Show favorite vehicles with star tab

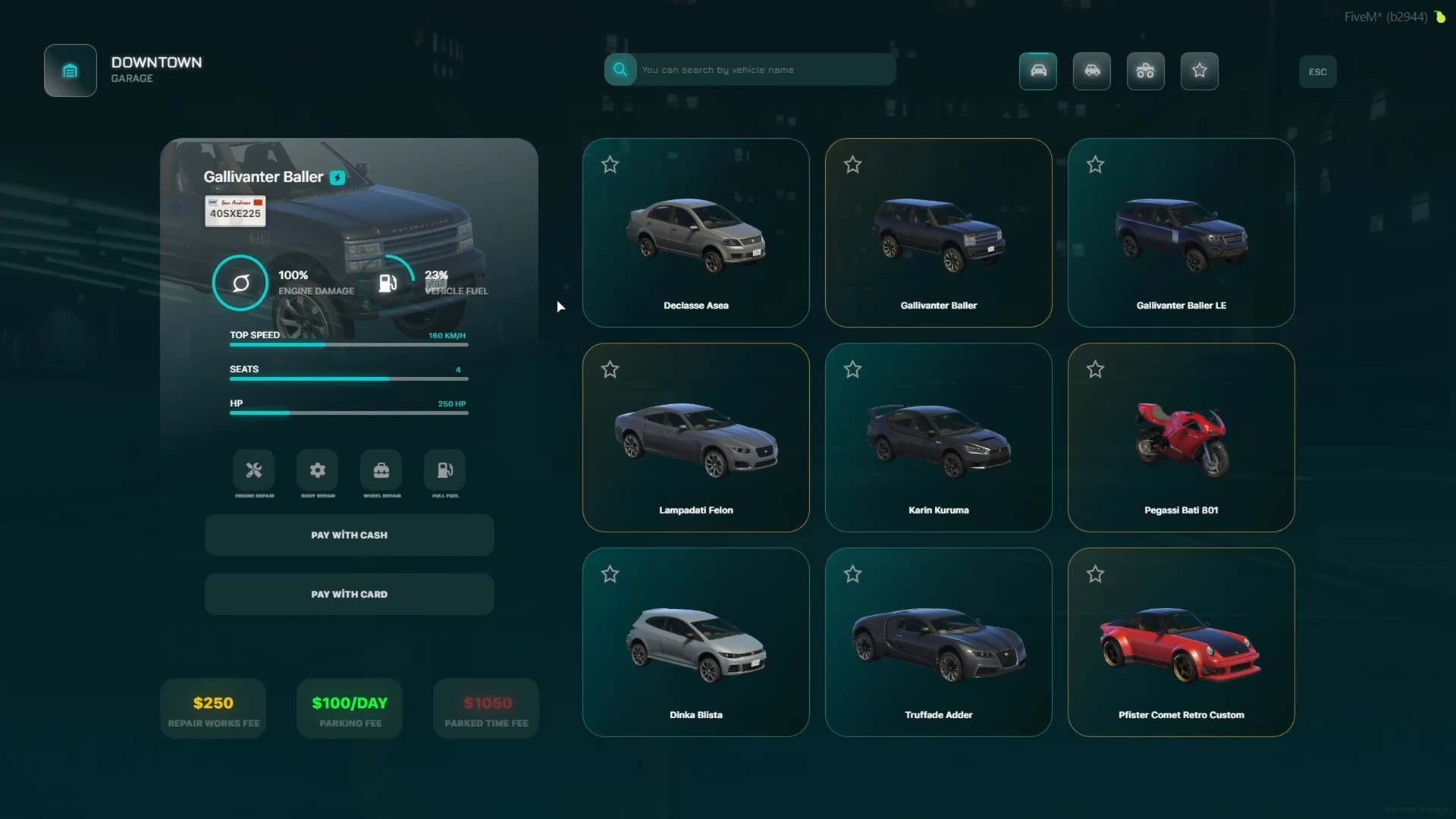1200,71
